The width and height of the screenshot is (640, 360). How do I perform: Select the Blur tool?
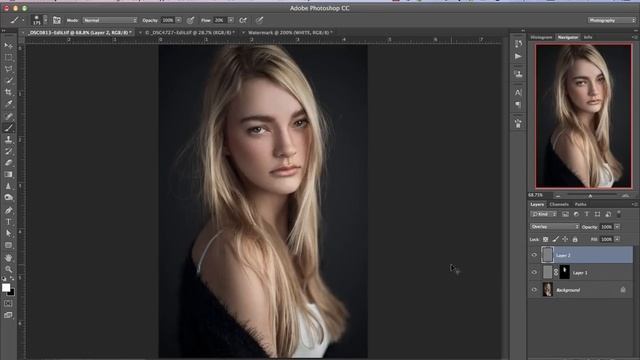8,186
